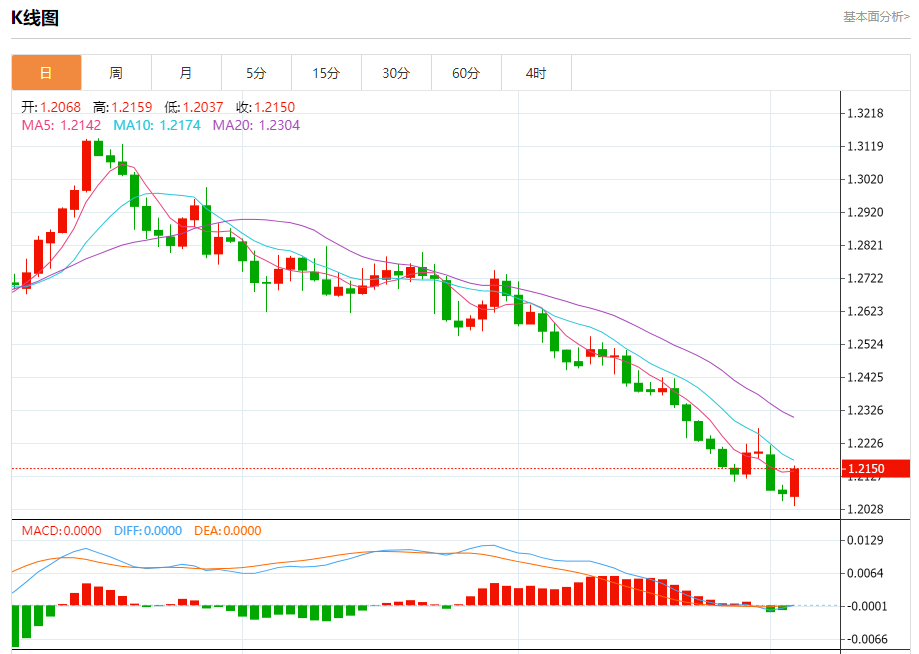Viewport: 919px width, 654px height.
Task: Open the 60分 timeframe tab
Action: click(x=467, y=73)
